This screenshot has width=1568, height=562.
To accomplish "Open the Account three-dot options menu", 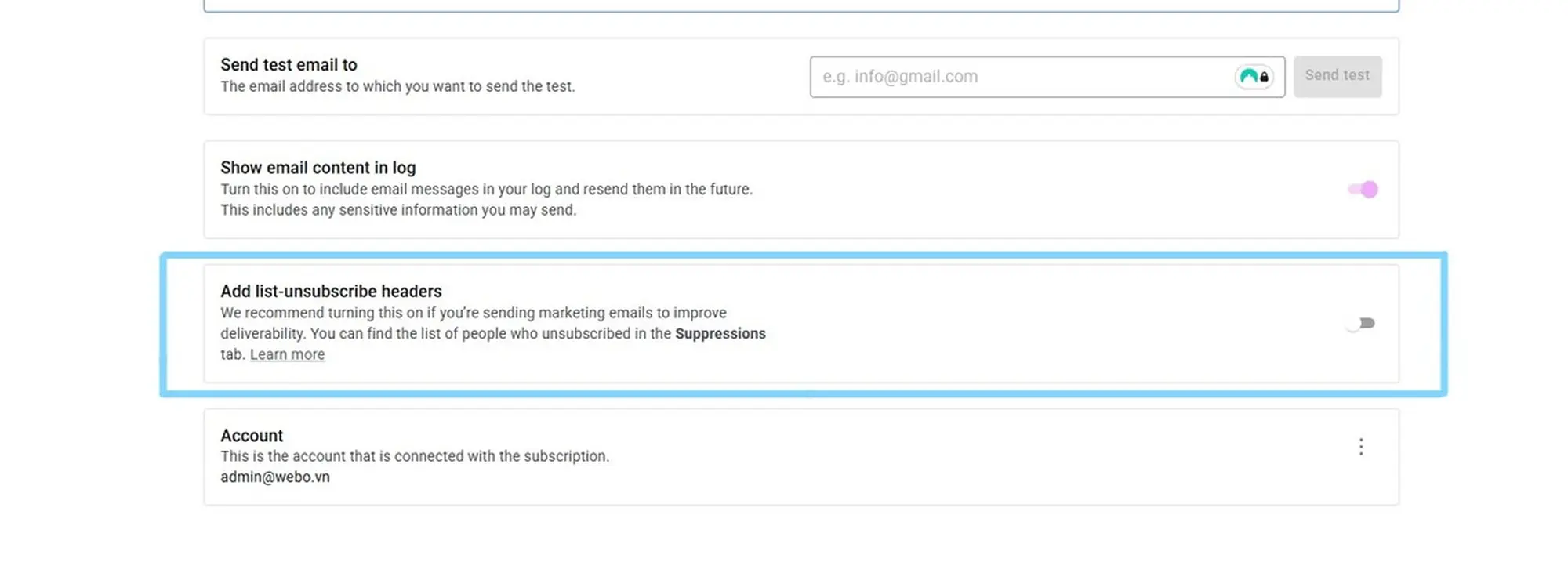I will pos(1361,447).
